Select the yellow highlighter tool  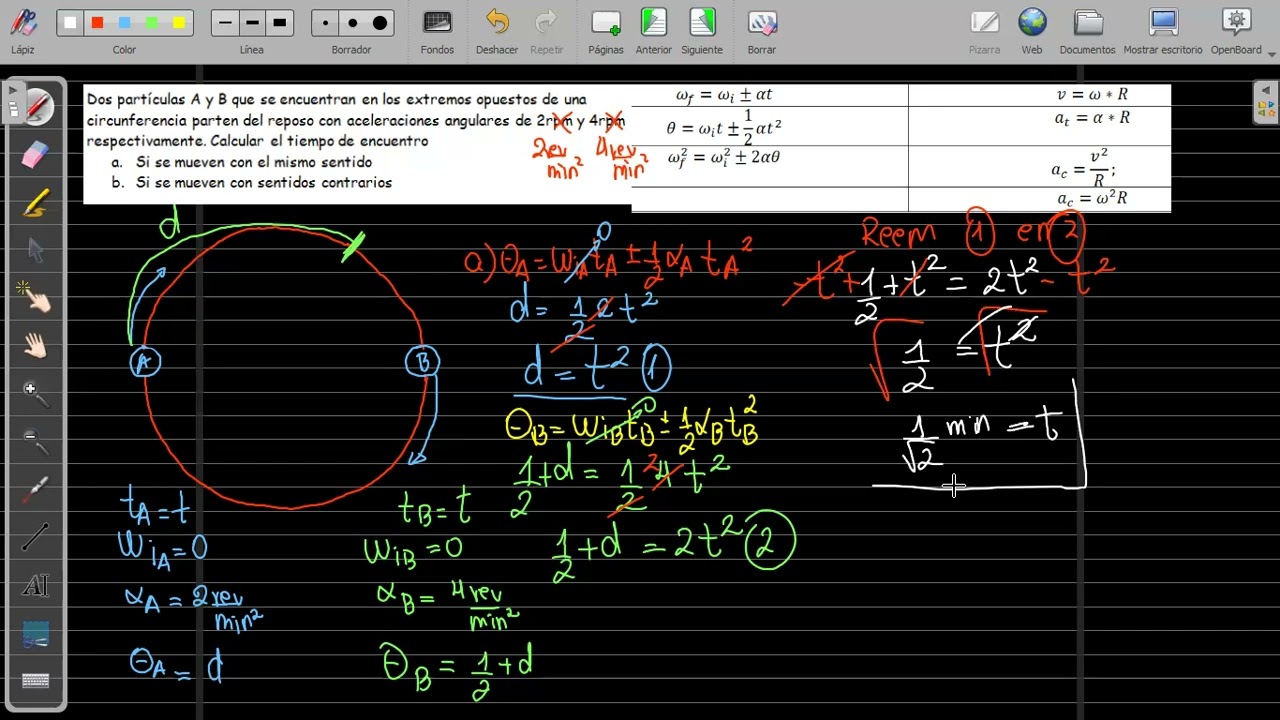(35, 203)
